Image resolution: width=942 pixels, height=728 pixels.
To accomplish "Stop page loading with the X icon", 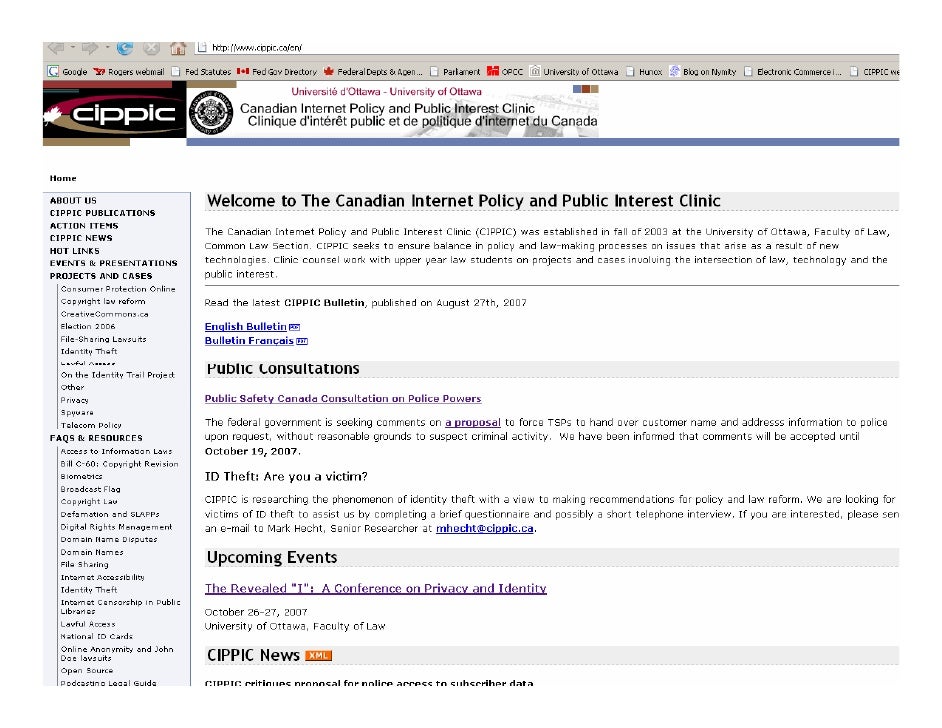I will [151, 47].
